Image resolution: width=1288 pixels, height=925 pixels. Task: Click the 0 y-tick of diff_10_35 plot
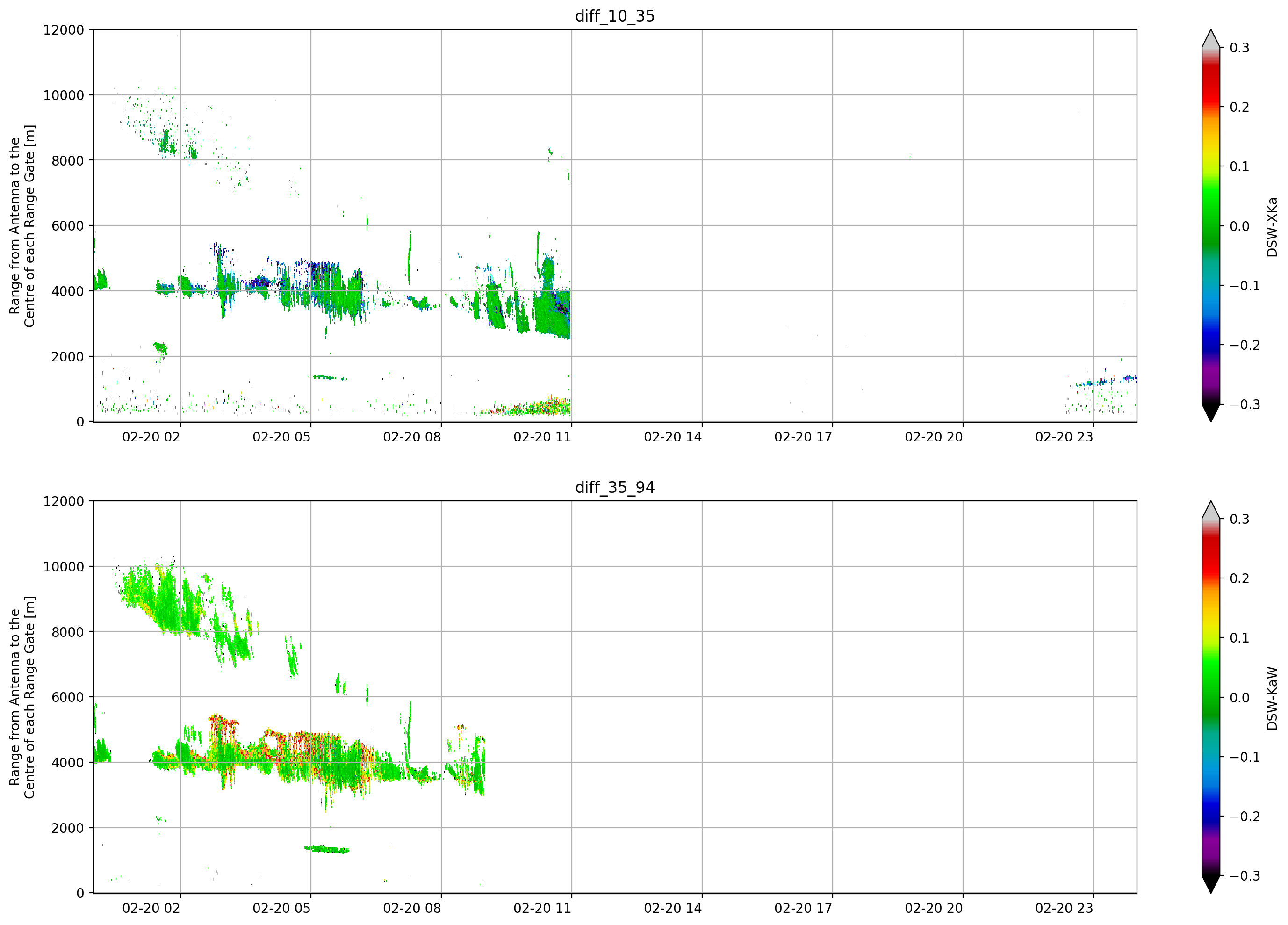click(x=80, y=422)
